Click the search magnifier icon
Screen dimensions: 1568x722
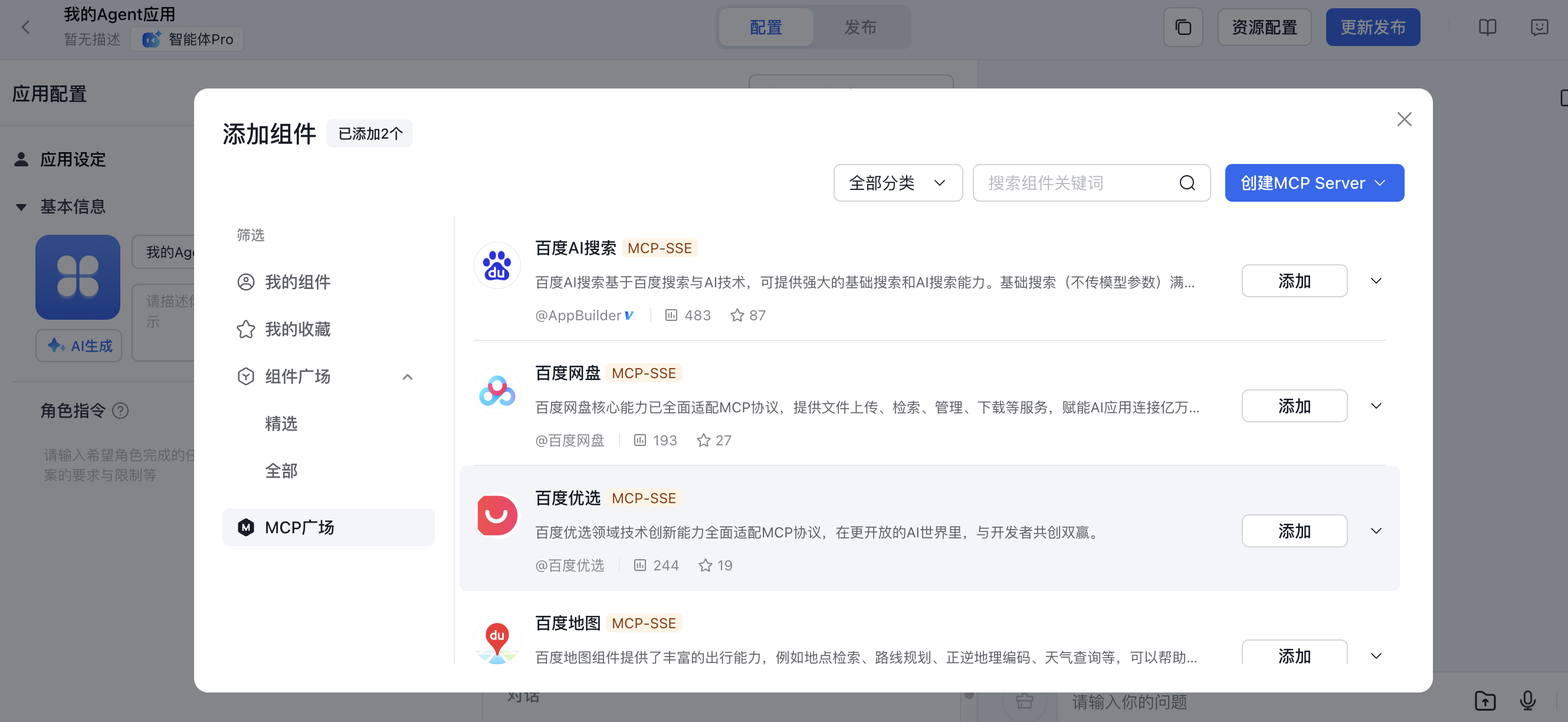1187,183
